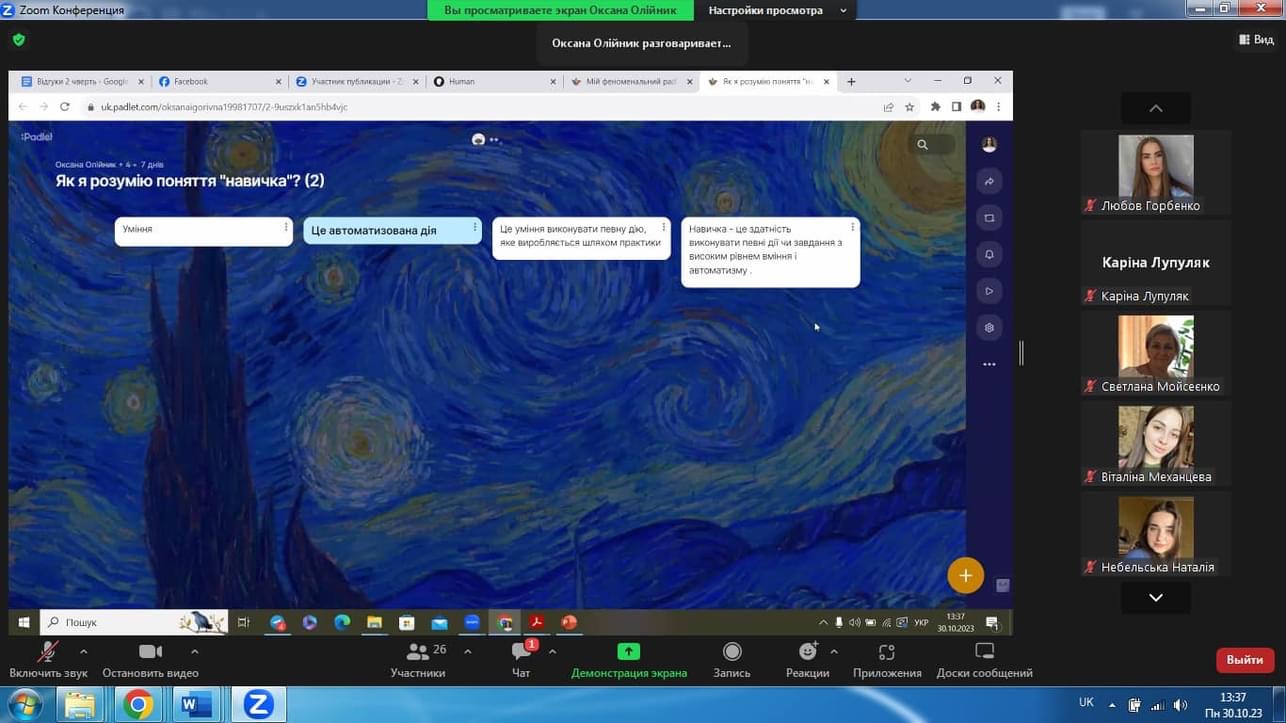This screenshot has width=1286, height=723.
Task: Switch to Мій феноменальний padlet tab
Action: point(631,82)
